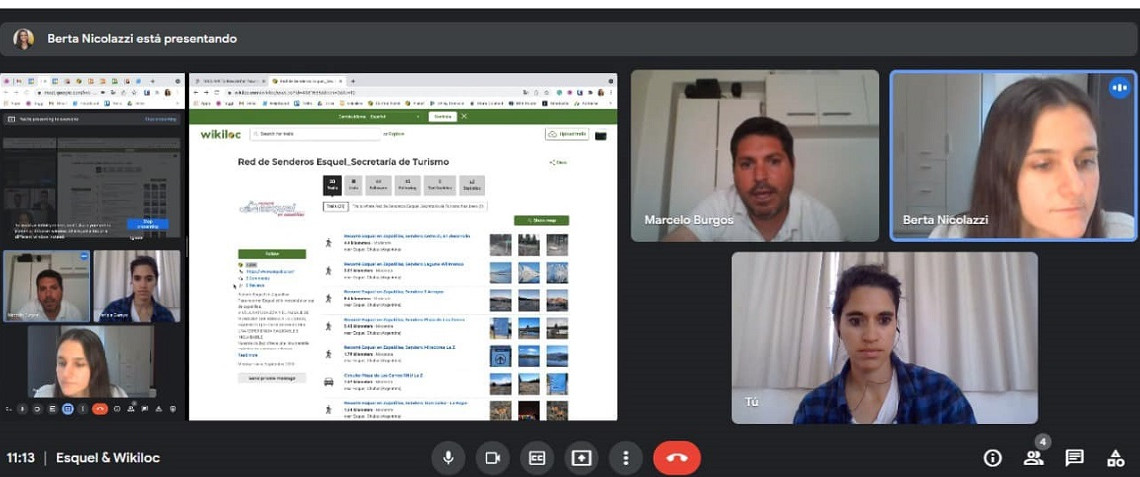Open the more options three-dot menu
This screenshot has width=1140, height=477.
coord(625,458)
